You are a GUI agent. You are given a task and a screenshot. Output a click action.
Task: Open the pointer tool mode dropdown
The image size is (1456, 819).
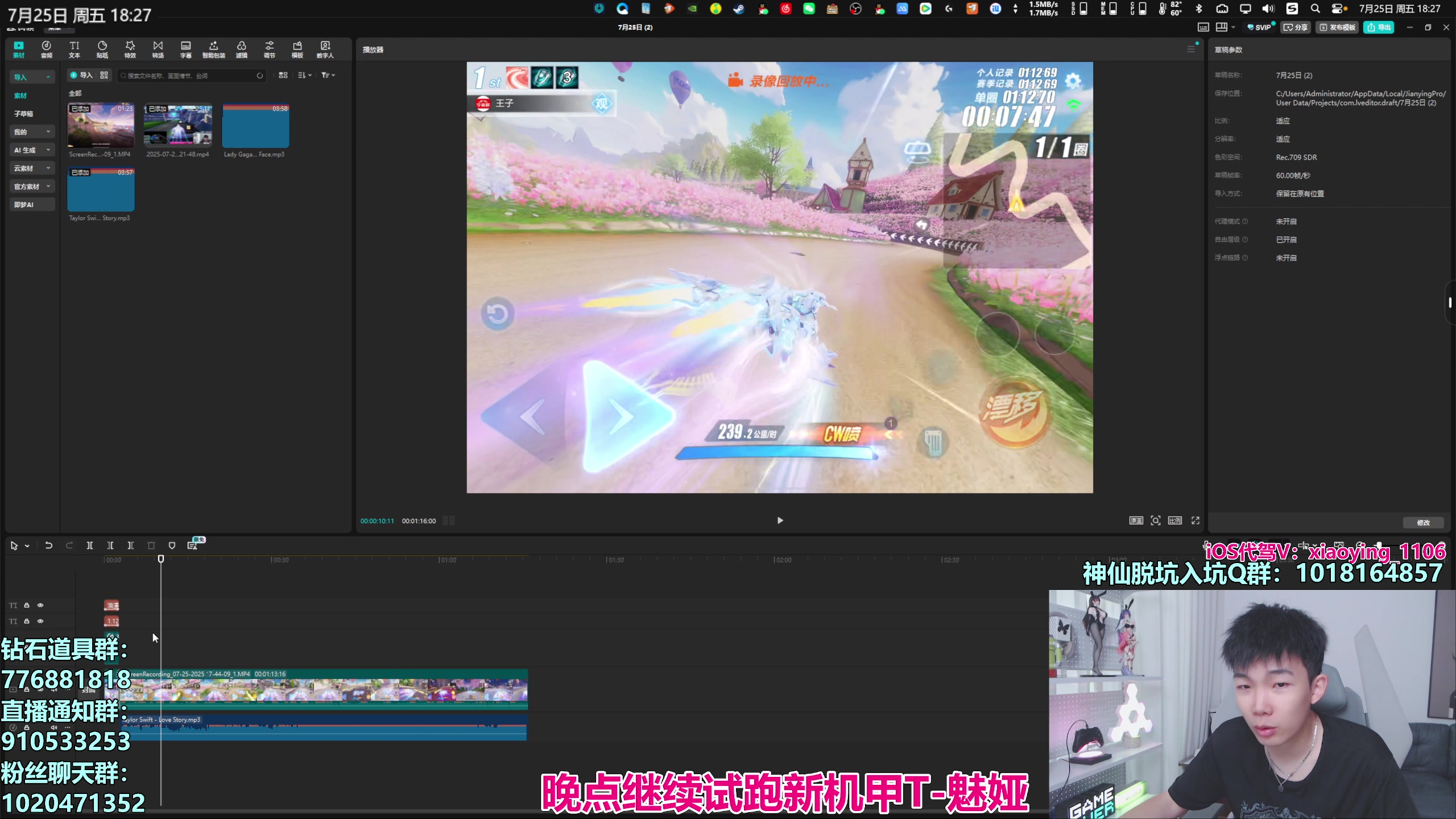click(27, 546)
